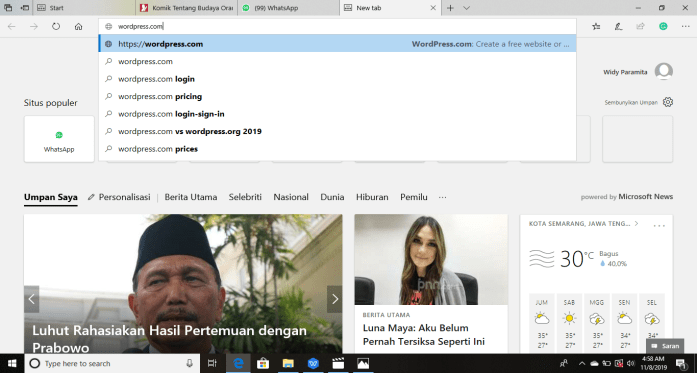Switch to the Start tab
The width and height of the screenshot is (697, 373).
pyautogui.click(x=84, y=8)
